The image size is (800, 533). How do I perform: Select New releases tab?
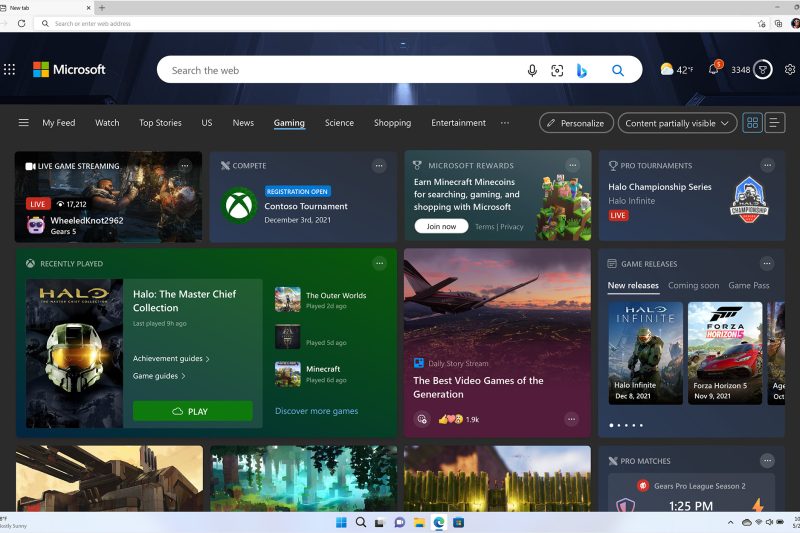pos(633,286)
